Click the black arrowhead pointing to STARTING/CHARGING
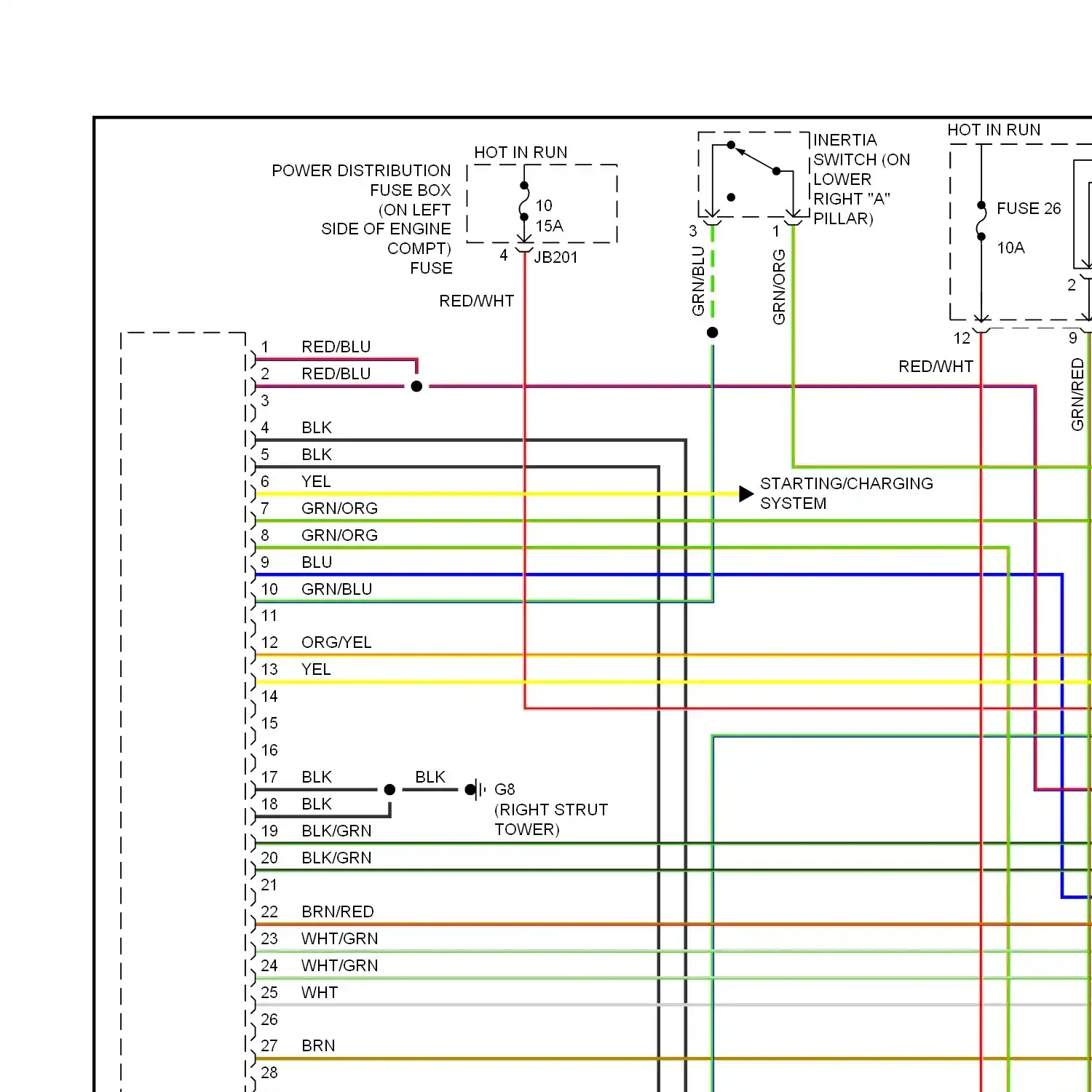Screen dimensions: 1092x1092 pos(745,494)
